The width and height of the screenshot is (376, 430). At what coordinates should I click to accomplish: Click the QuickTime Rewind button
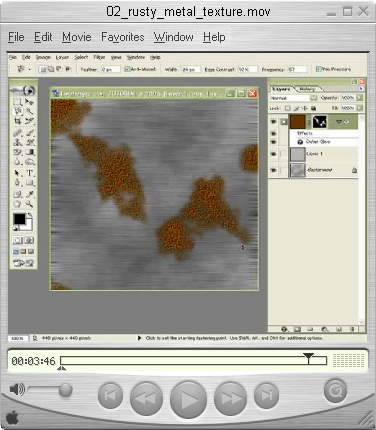coord(146,399)
